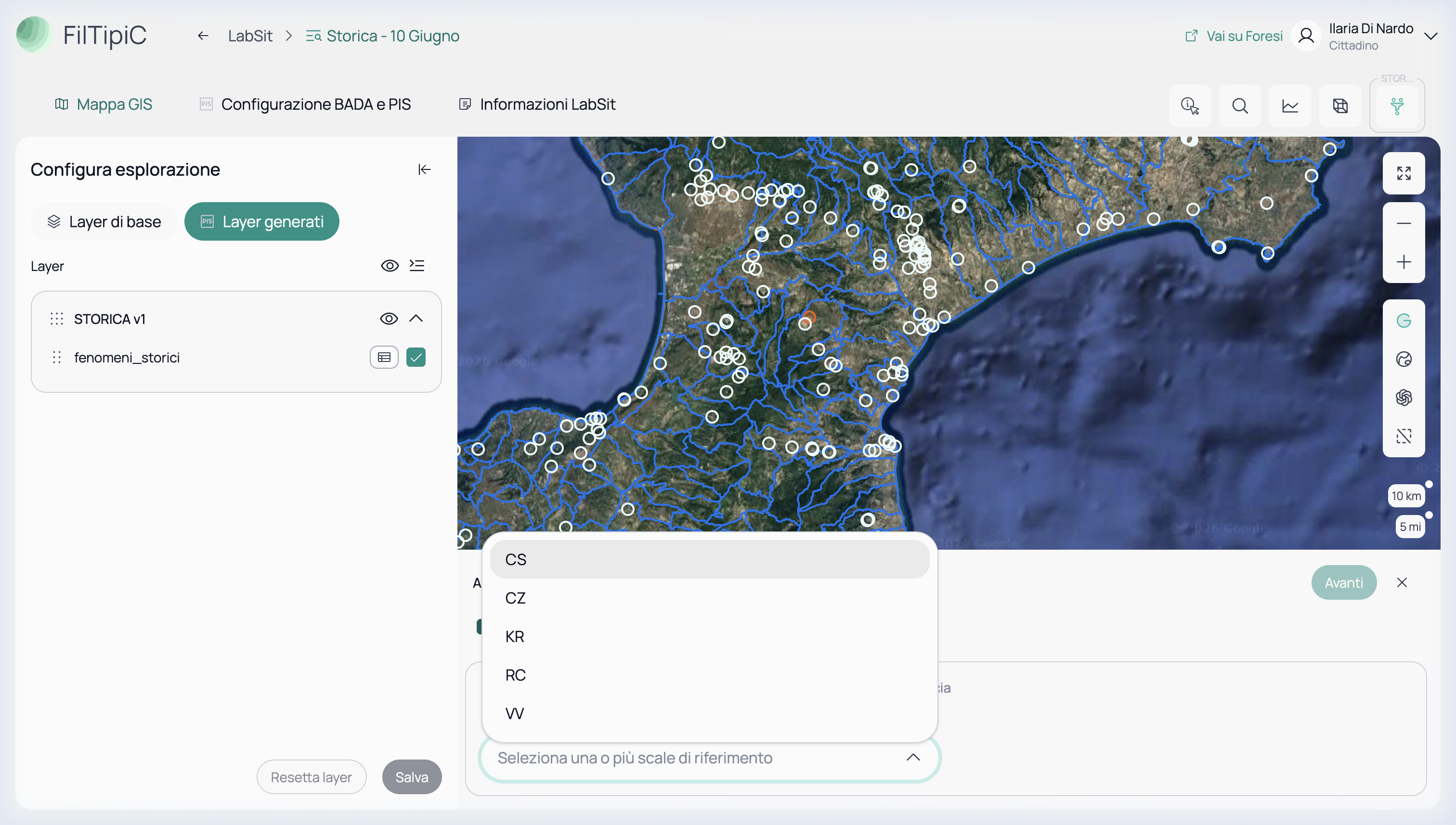1456x825 pixels.
Task: Enter fullscreen map view
Action: (1404, 173)
